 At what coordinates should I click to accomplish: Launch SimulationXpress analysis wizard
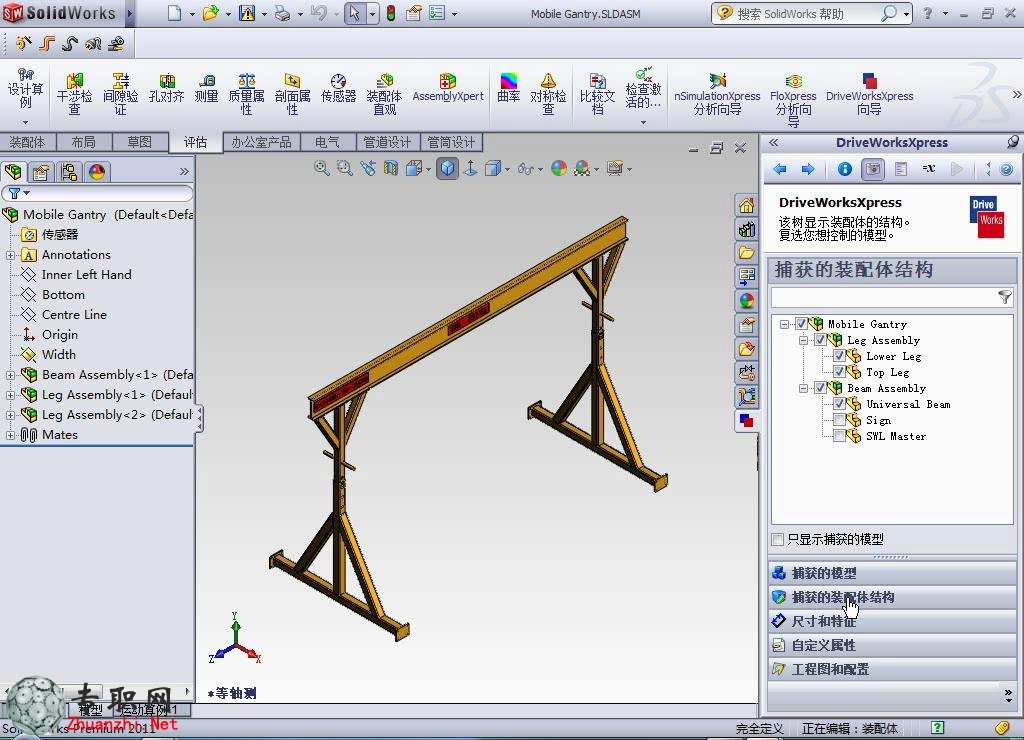[717, 93]
